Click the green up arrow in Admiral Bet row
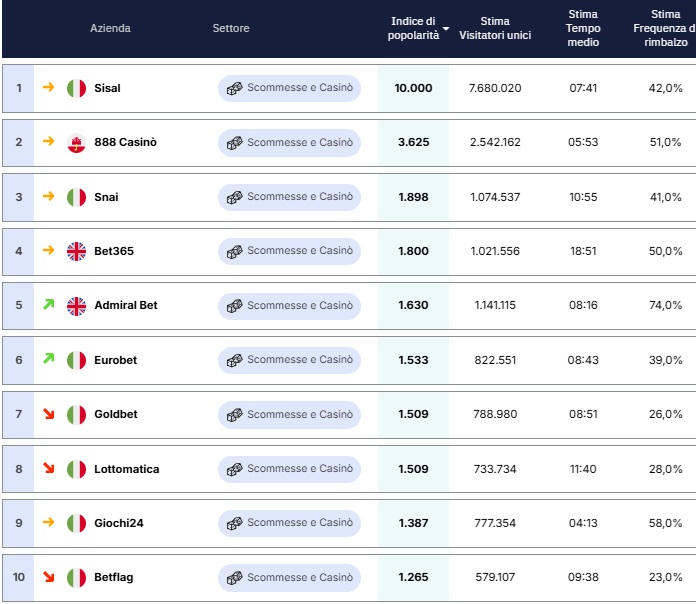This screenshot has height=604, width=696. pos(48,304)
